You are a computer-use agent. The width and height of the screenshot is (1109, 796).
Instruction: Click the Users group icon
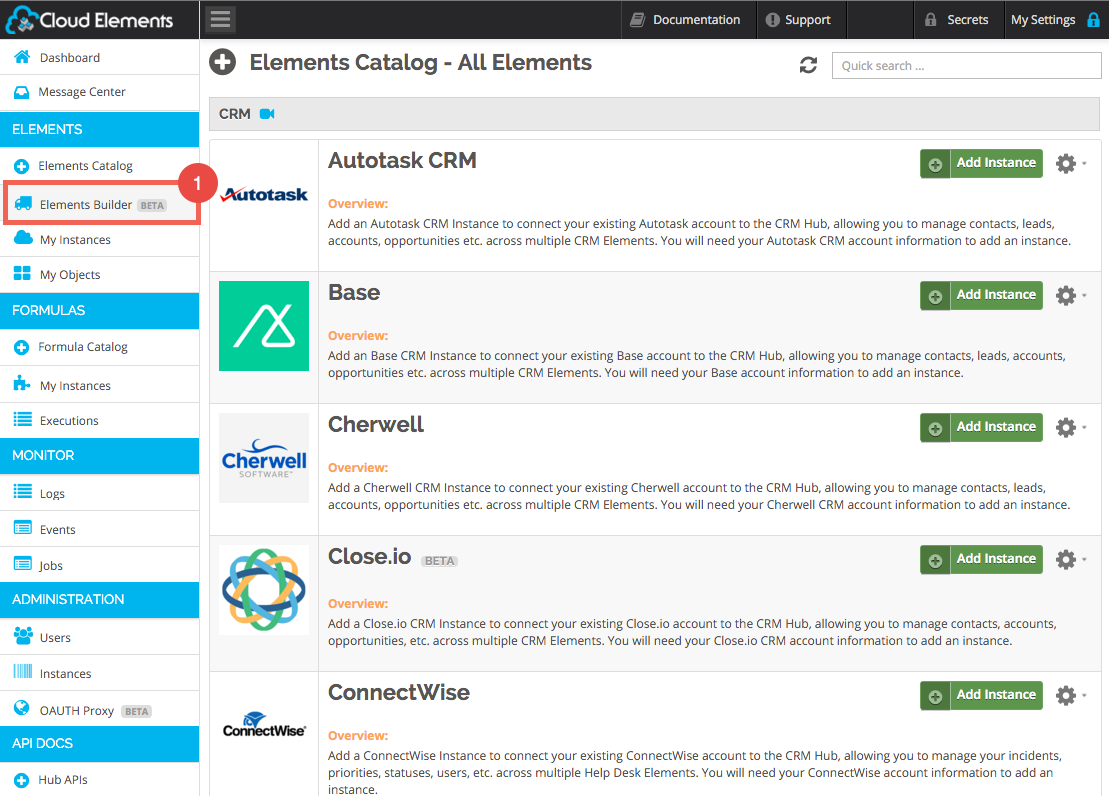23,635
